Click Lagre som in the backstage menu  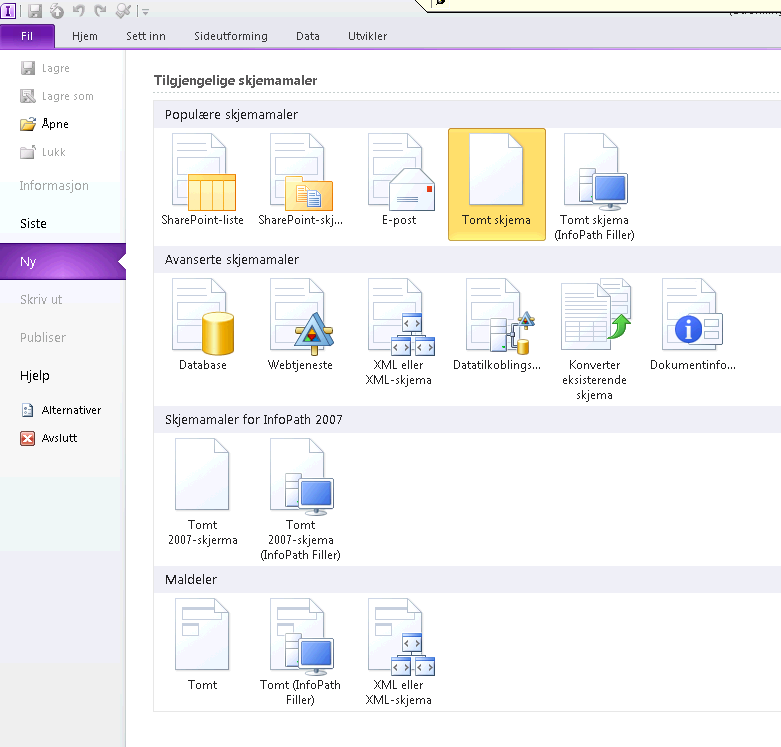coord(57,96)
